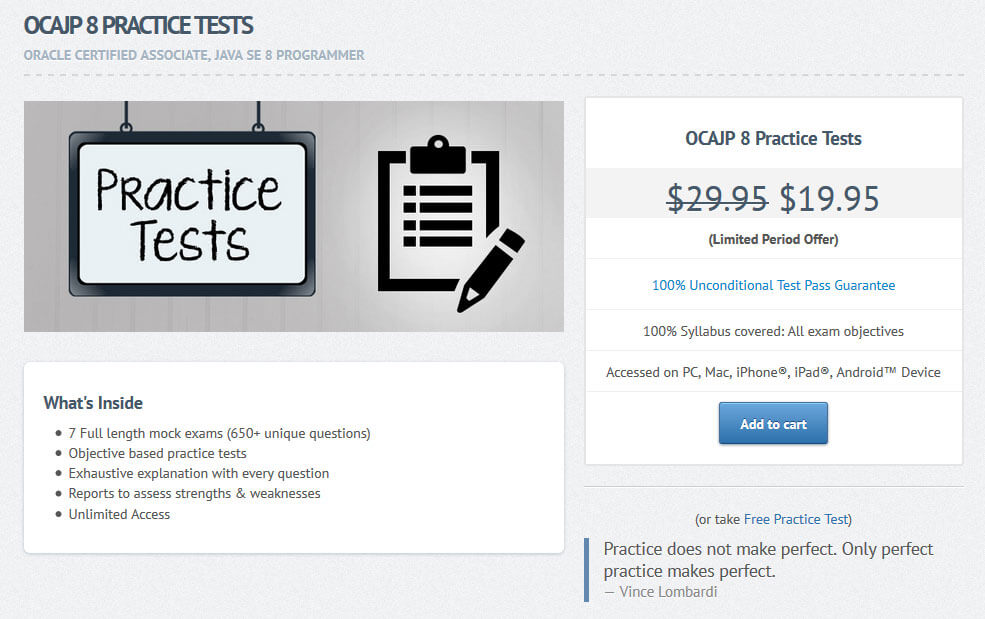This screenshot has width=985, height=619.
Task: Click the Limited Period Offer text
Action: point(773,239)
